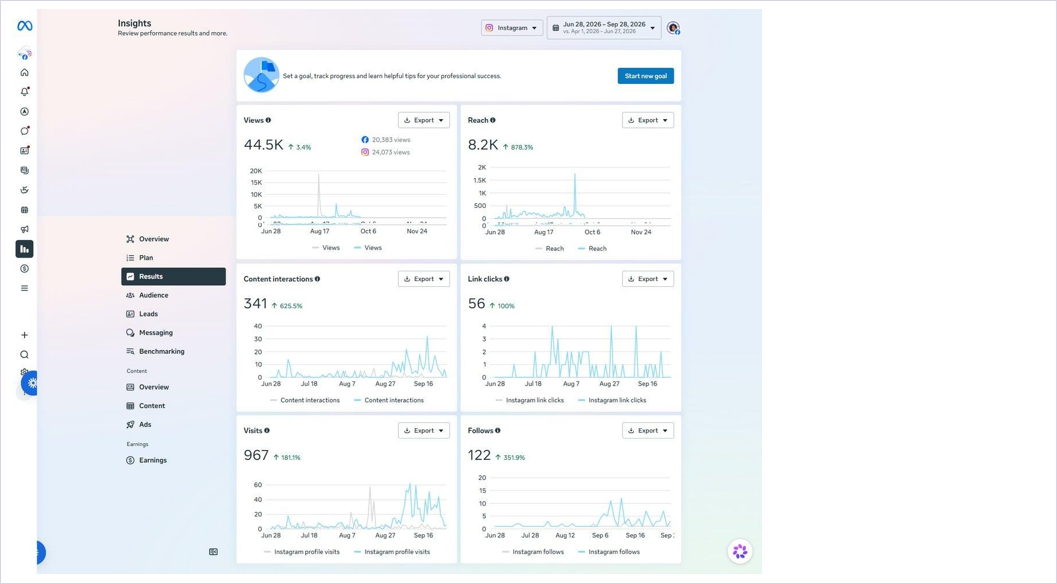
Task: Open the Monetization dollar icon in left rail
Action: (24, 268)
